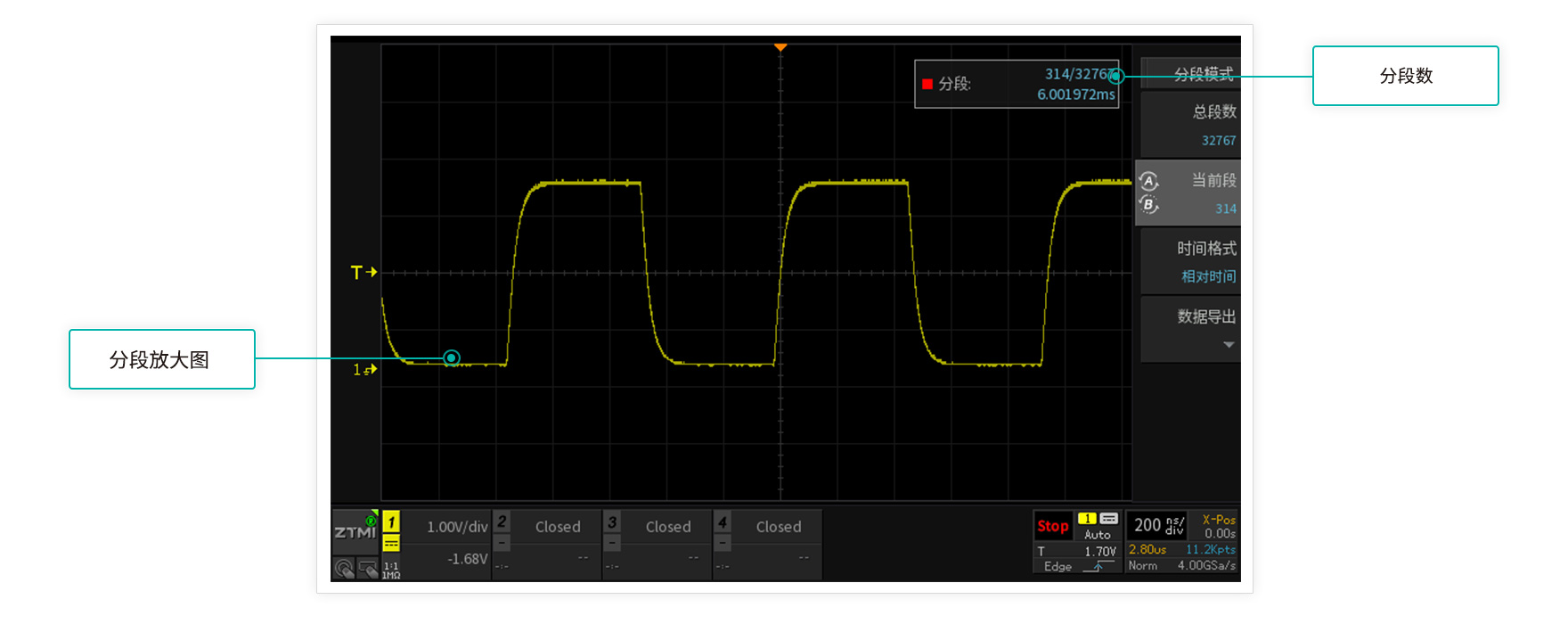The height and width of the screenshot is (624, 1568).
Task: Select knob A rotary icon
Action: click(x=1149, y=181)
